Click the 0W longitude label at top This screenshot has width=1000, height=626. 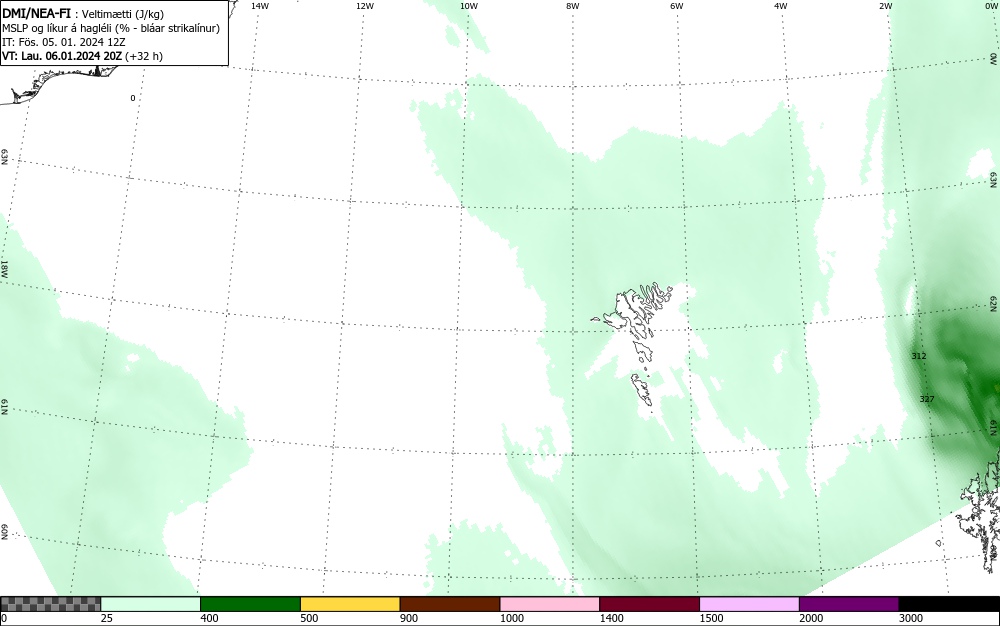pos(990,6)
